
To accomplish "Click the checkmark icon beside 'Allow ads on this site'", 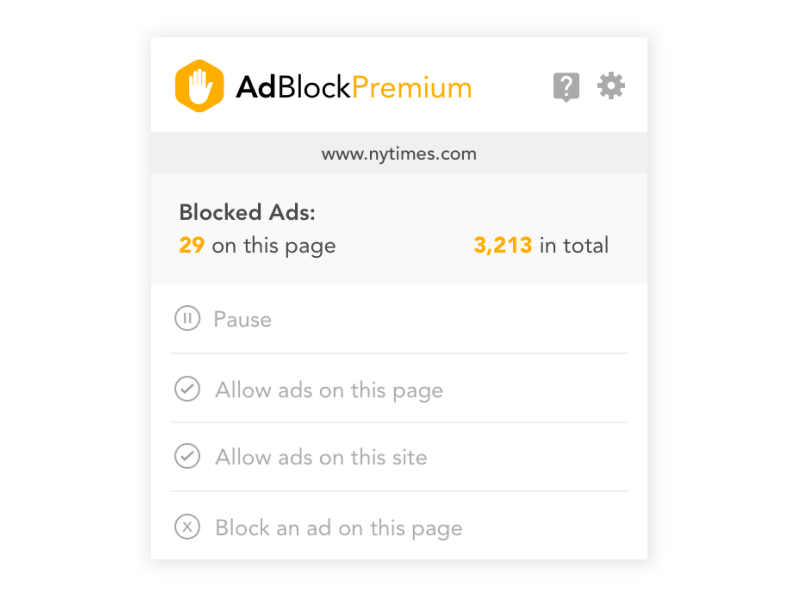I will pyautogui.click(x=187, y=457).
